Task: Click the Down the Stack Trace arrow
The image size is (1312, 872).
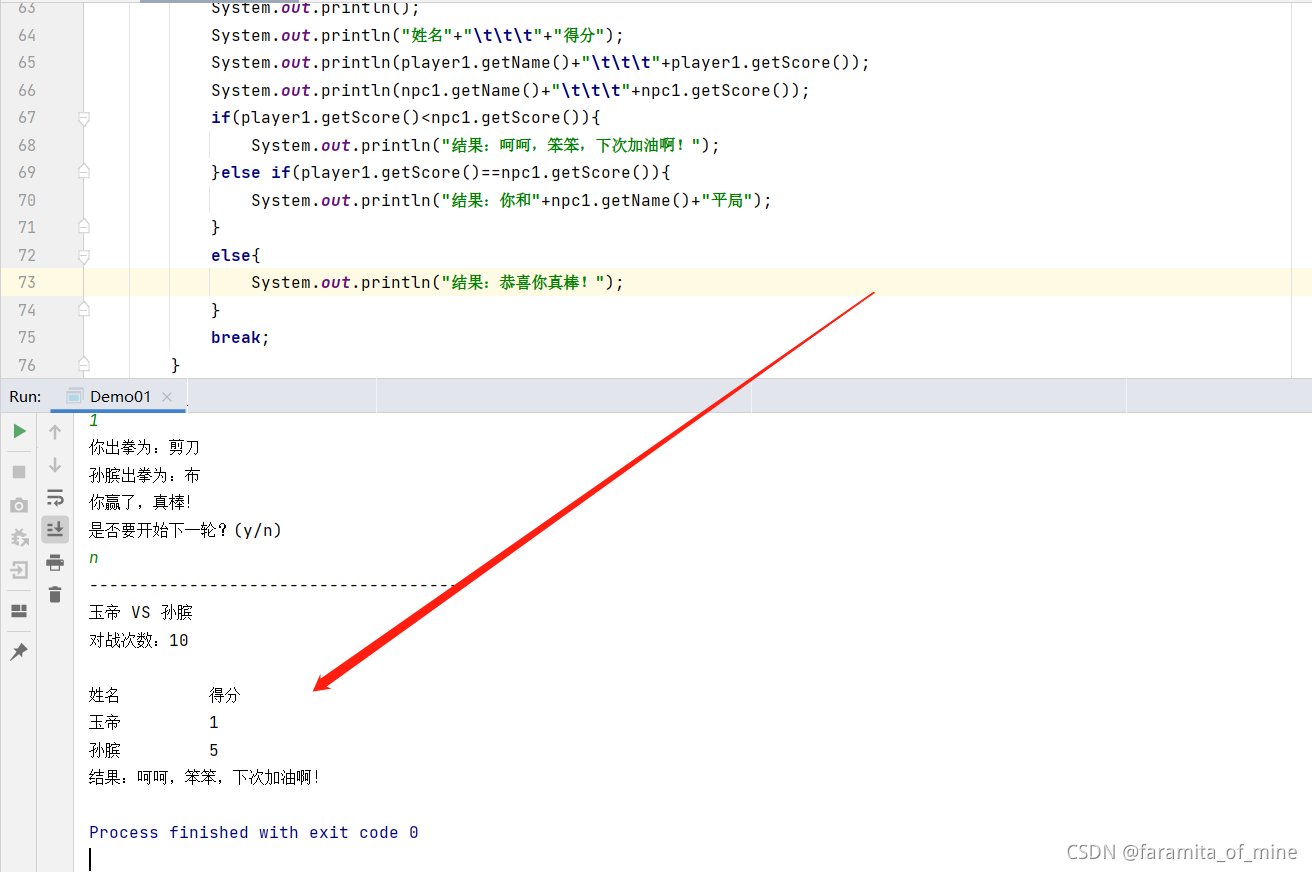Action: [55, 464]
